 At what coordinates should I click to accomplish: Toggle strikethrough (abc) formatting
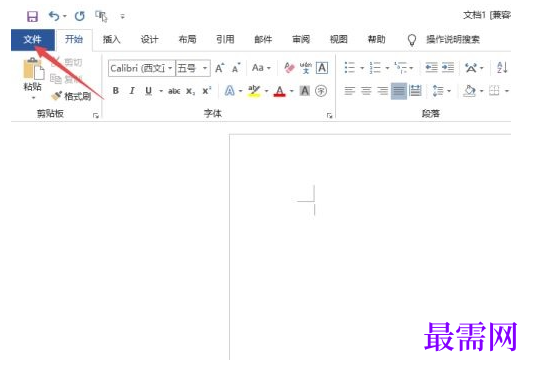(x=174, y=91)
